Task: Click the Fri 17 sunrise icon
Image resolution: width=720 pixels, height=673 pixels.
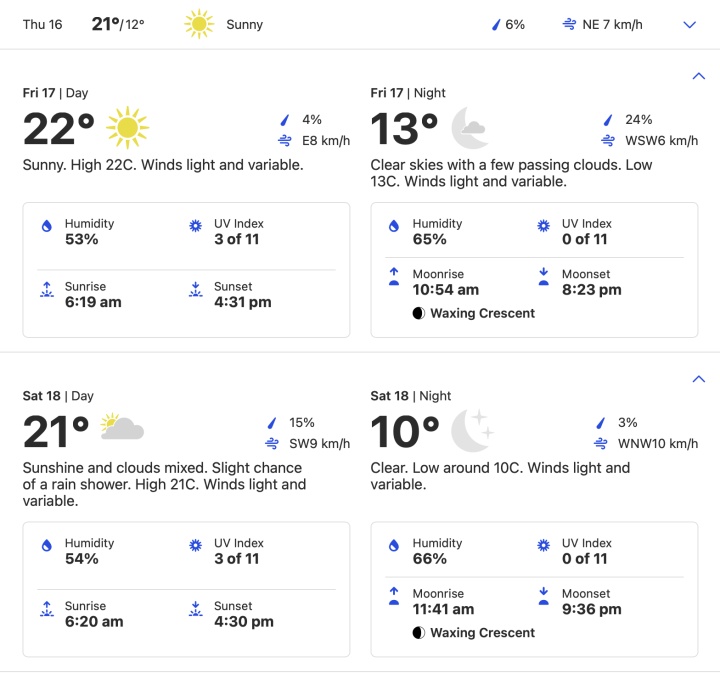Action: click(46, 289)
